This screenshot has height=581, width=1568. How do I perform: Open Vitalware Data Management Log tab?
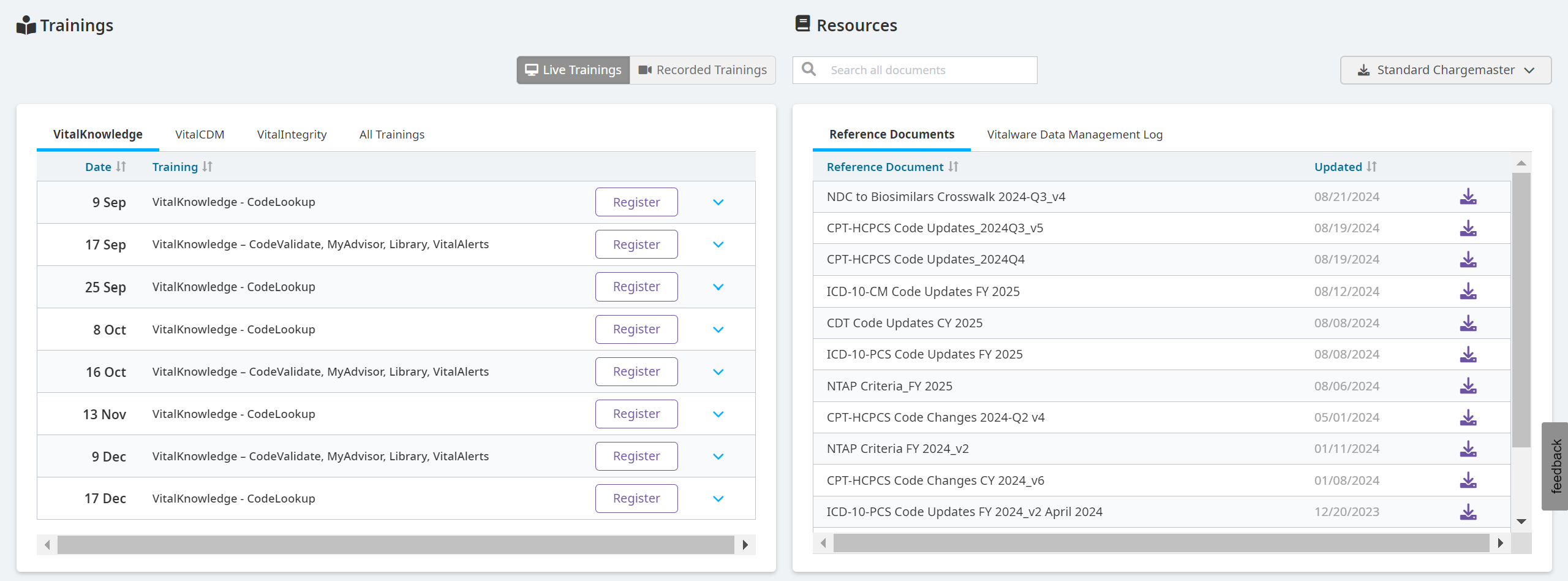click(1074, 134)
